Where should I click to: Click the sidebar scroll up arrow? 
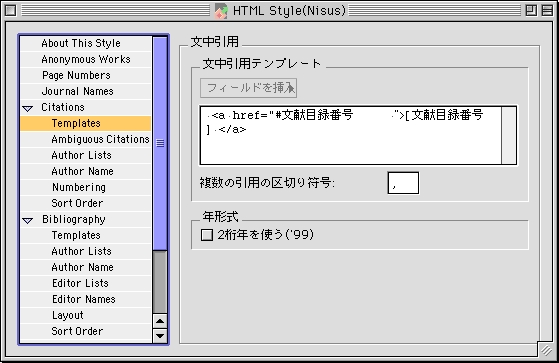coord(160,321)
